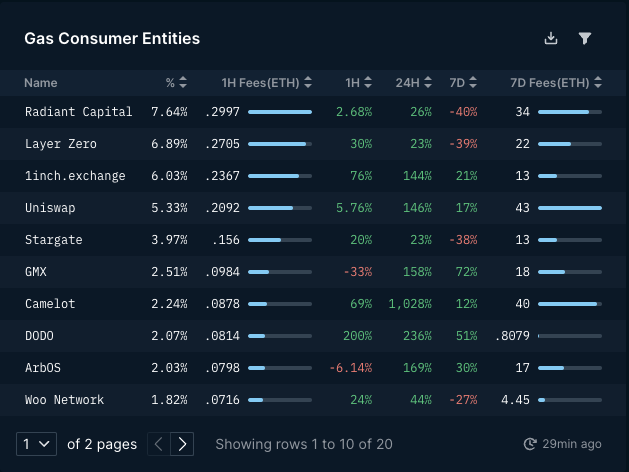Click Camelot's 1,028% 24H value
This screenshot has width=629, height=472.
click(410, 304)
